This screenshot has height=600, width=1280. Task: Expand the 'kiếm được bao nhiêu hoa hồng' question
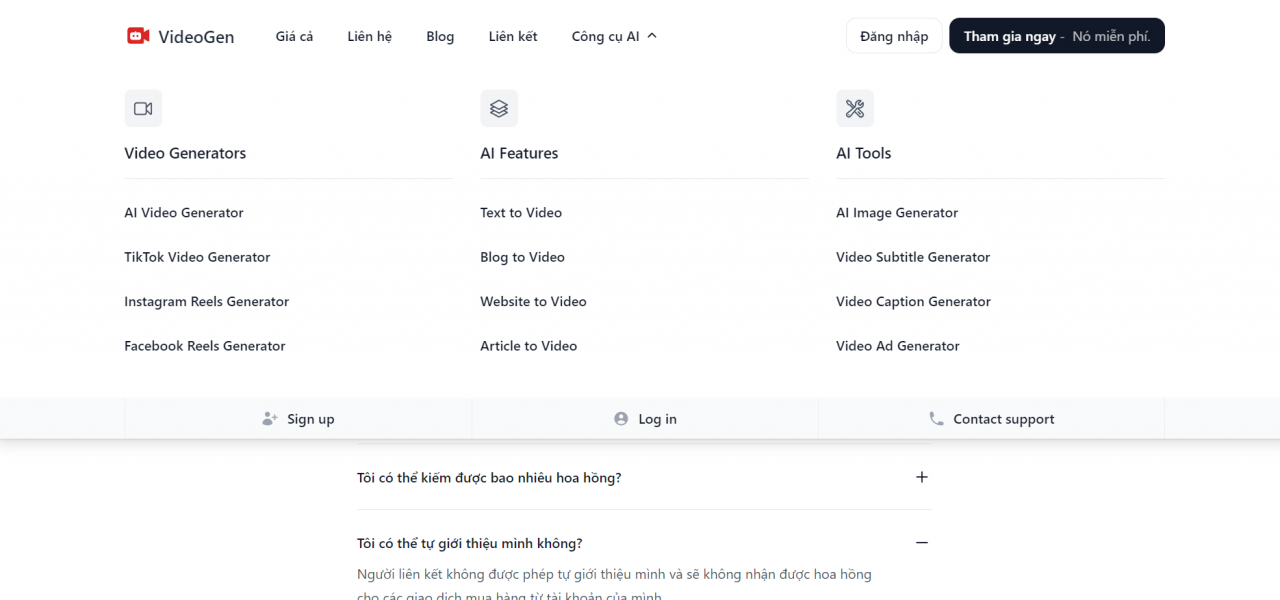[922, 477]
